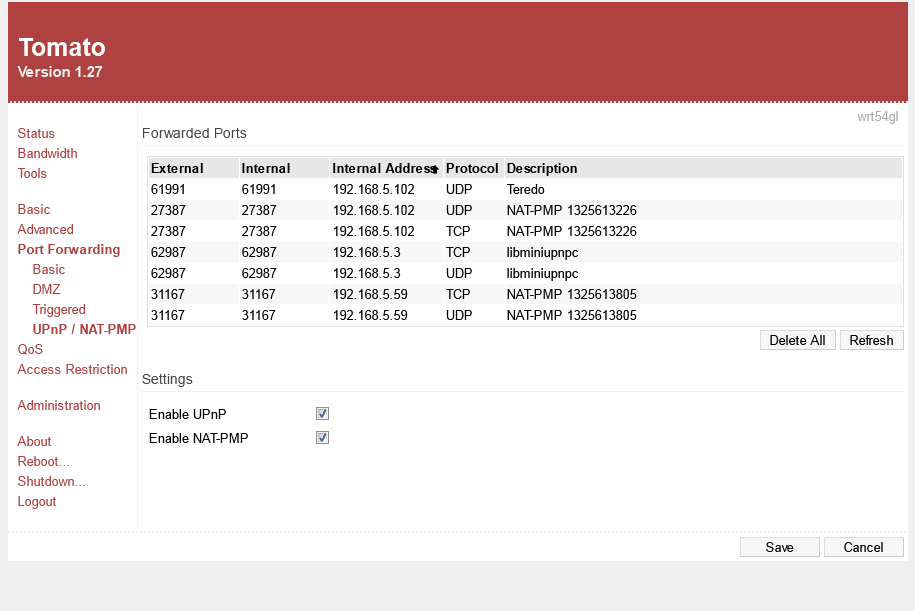Click the Internal Address sort arrow
915x611 pixels.
pos(435,170)
